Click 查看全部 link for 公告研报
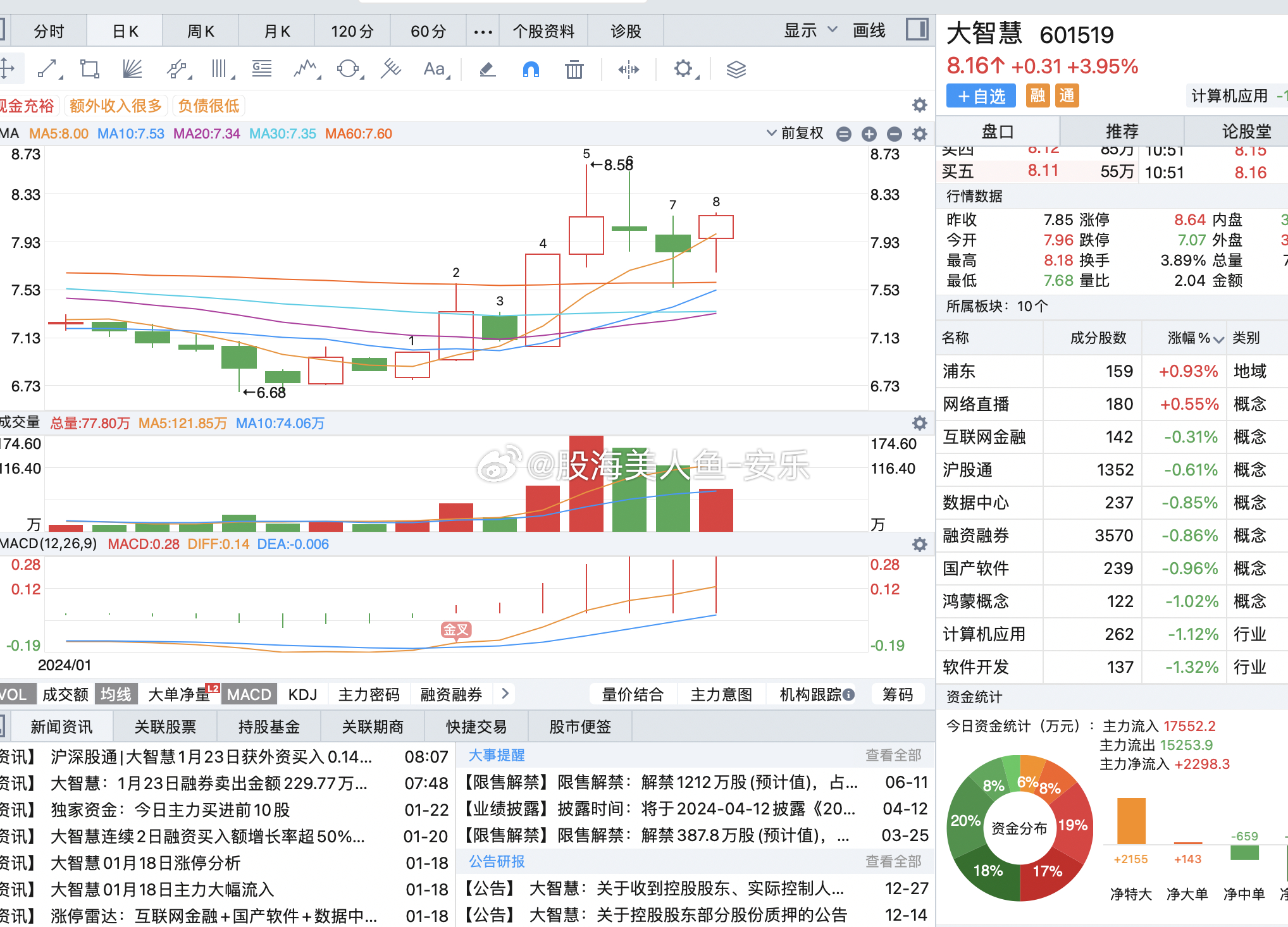Image resolution: width=1288 pixels, height=927 pixels. (893, 861)
